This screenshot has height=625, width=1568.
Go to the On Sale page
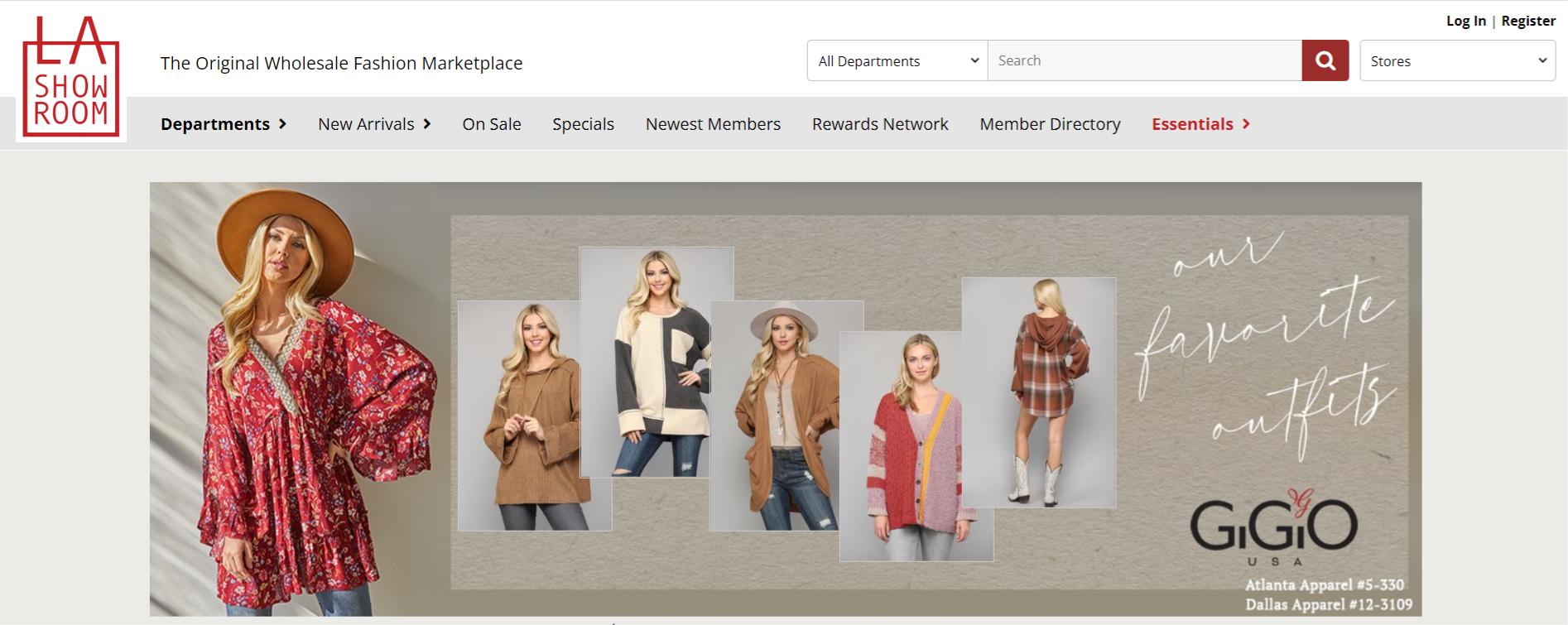(x=492, y=124)
